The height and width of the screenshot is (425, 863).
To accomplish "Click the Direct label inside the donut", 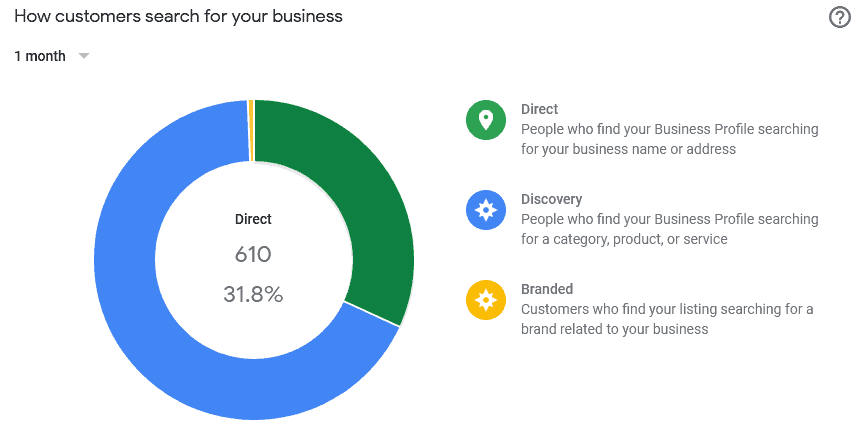I will click(x=253, y=219).
